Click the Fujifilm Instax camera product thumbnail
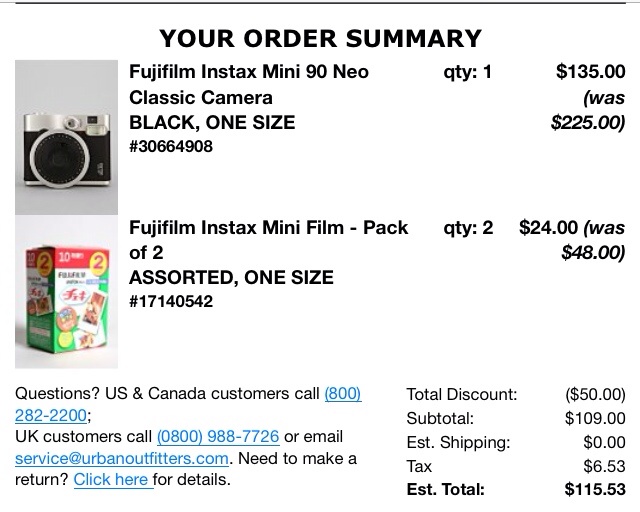 (x=66, y=135)
